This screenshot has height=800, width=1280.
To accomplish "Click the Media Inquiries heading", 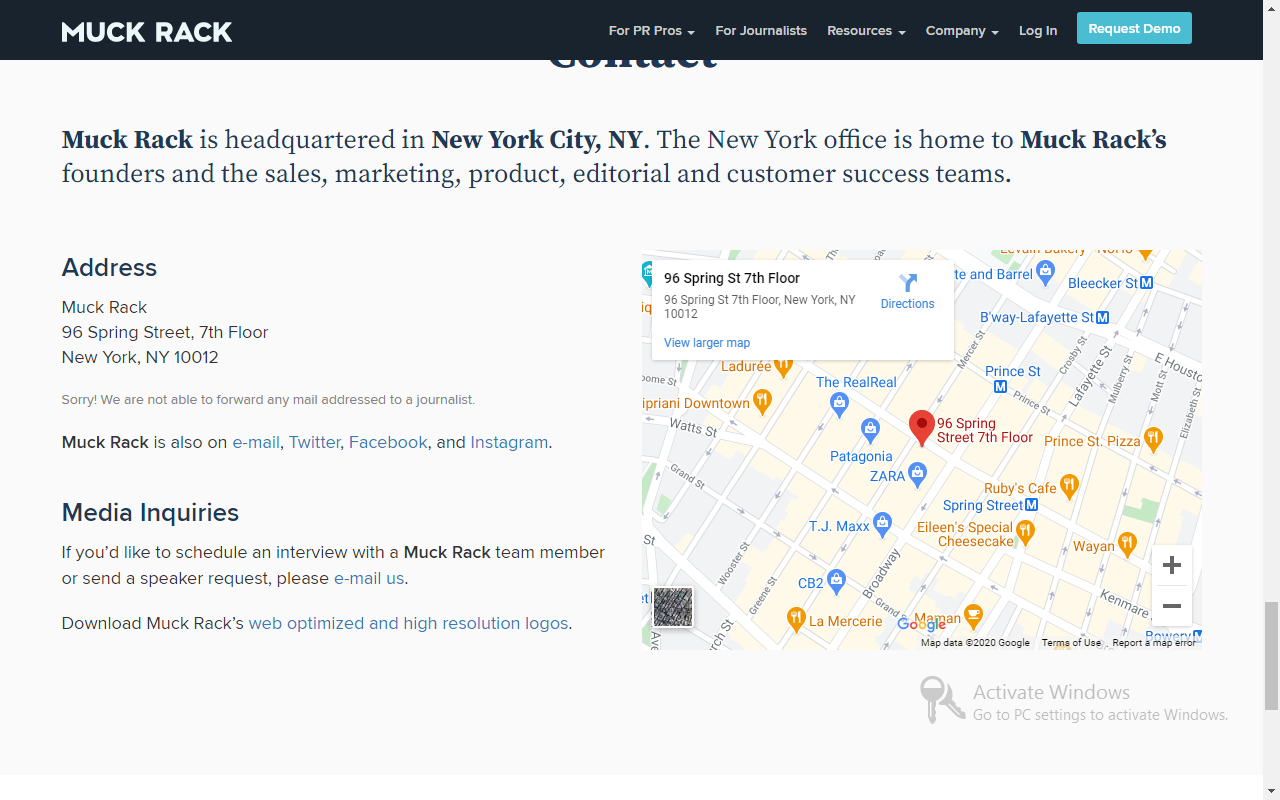I will 150,513.
